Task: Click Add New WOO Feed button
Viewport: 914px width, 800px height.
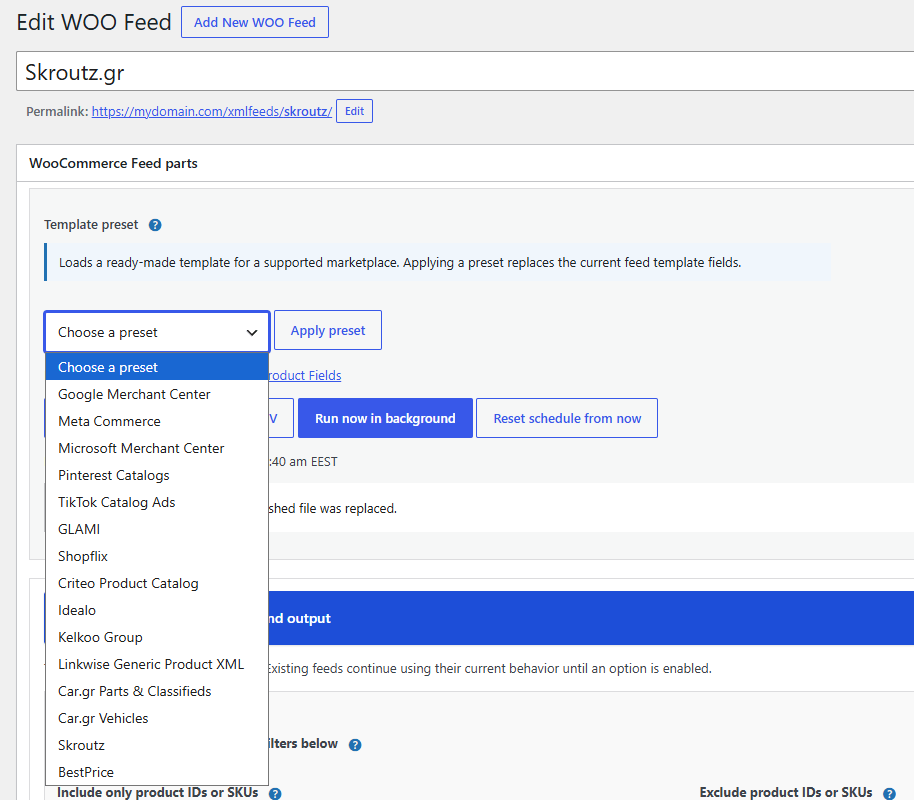Action: click(x=255, y=22)
